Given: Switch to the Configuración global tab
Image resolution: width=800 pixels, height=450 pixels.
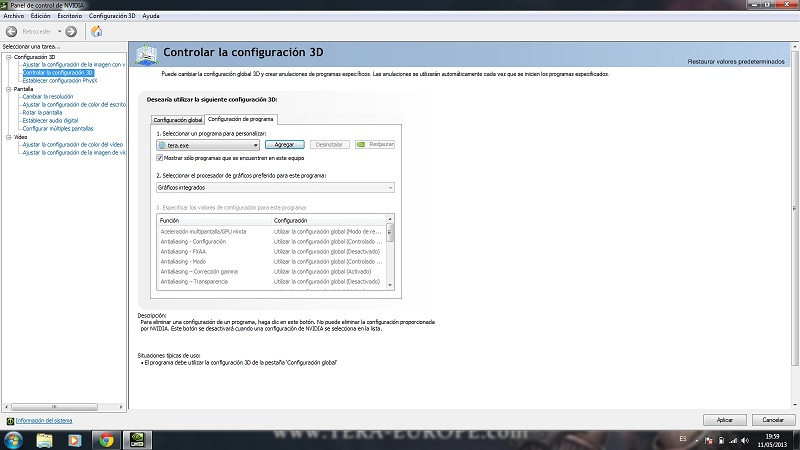Looking at the screenshot, I should click(178, 120).
